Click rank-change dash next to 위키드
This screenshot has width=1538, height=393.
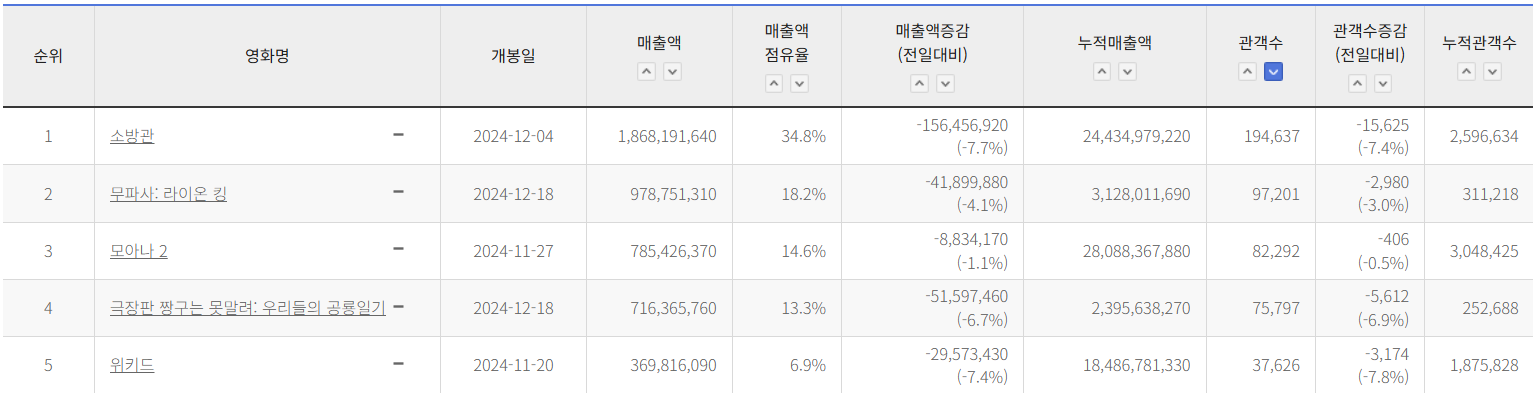click(x=398, y=363)
